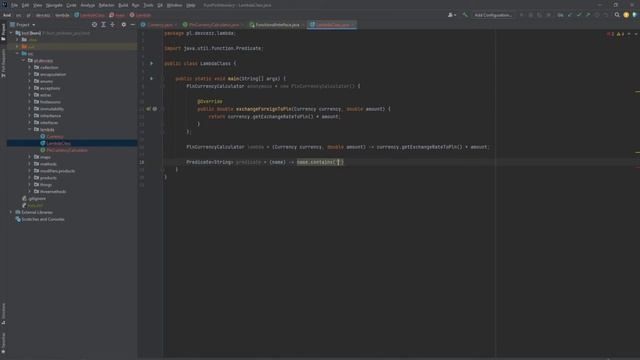This screenshot has height=360, width=640.
Task: Hide the Project tool window
Action: pos(133,25)
